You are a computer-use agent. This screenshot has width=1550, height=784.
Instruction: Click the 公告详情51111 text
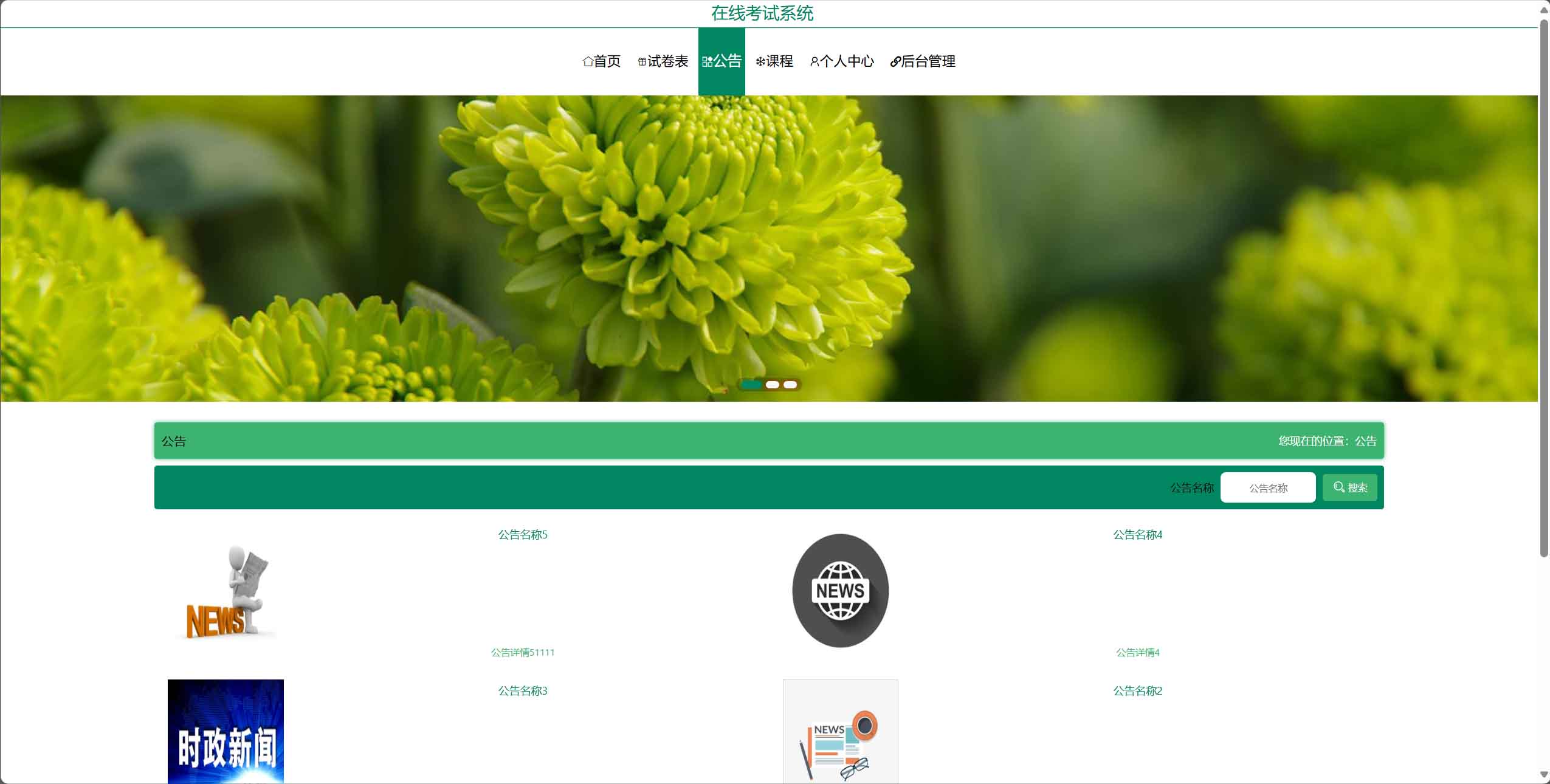coord(523,653)
